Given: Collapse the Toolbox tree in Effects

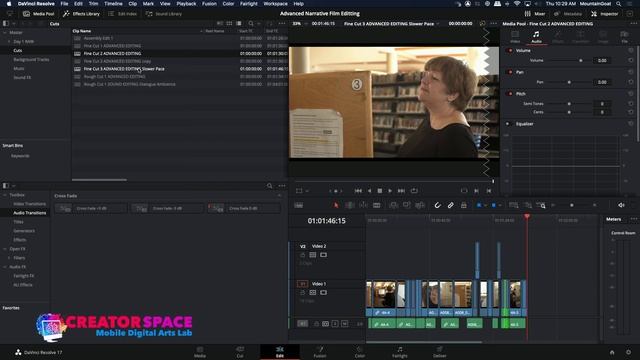Looking at the screenshot, I should click(x=4, y=195).
